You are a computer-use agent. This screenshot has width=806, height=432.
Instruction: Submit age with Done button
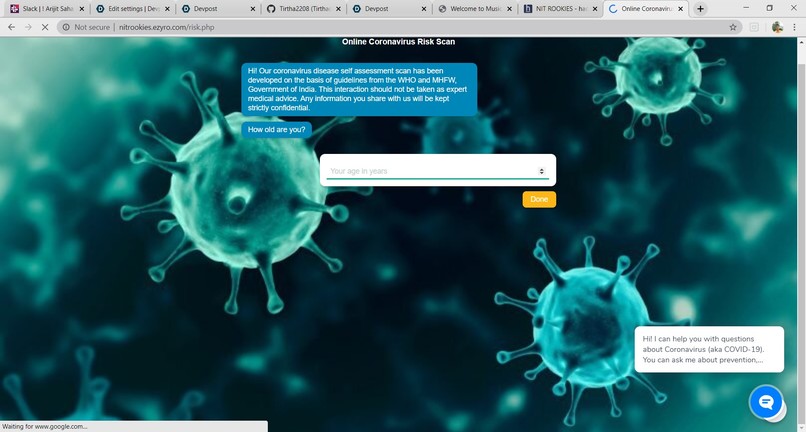[539, 200]
